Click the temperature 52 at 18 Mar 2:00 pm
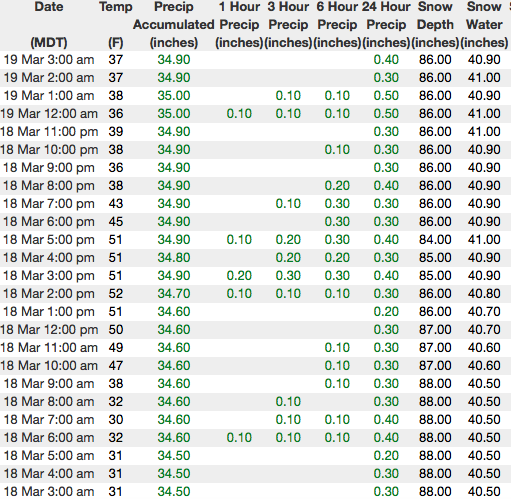Image resolution: width=511 pixels, height=499 pixels. [x=116, y=294]
